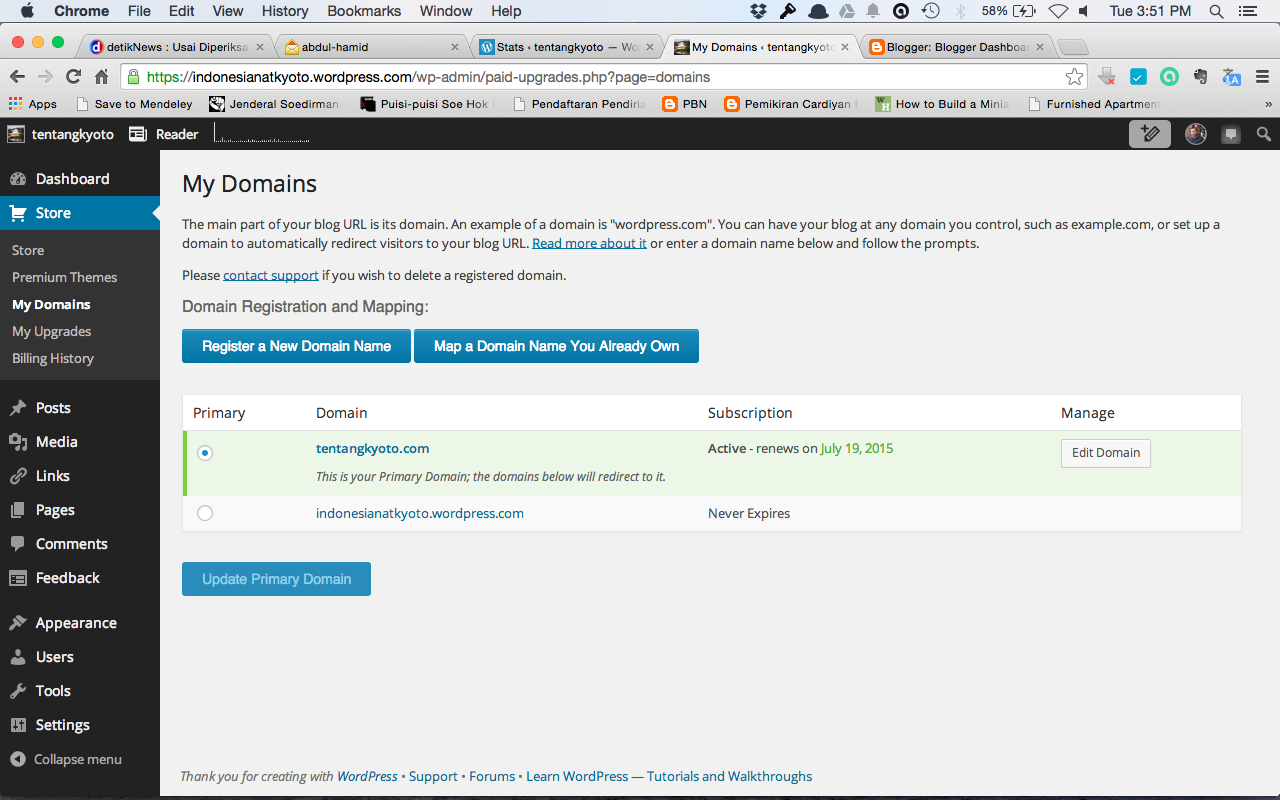This screenshot has width=1280, height=800.
Task: Open the notifications speech bubble icon
Action: click(x=1231, y=134)
